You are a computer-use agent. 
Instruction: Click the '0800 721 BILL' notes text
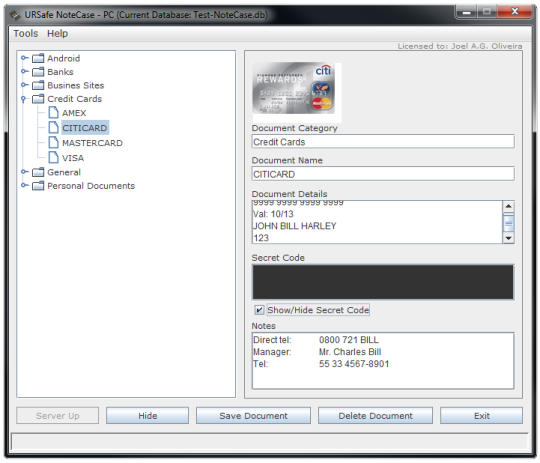pyautogui.click(x=349, y=340)
